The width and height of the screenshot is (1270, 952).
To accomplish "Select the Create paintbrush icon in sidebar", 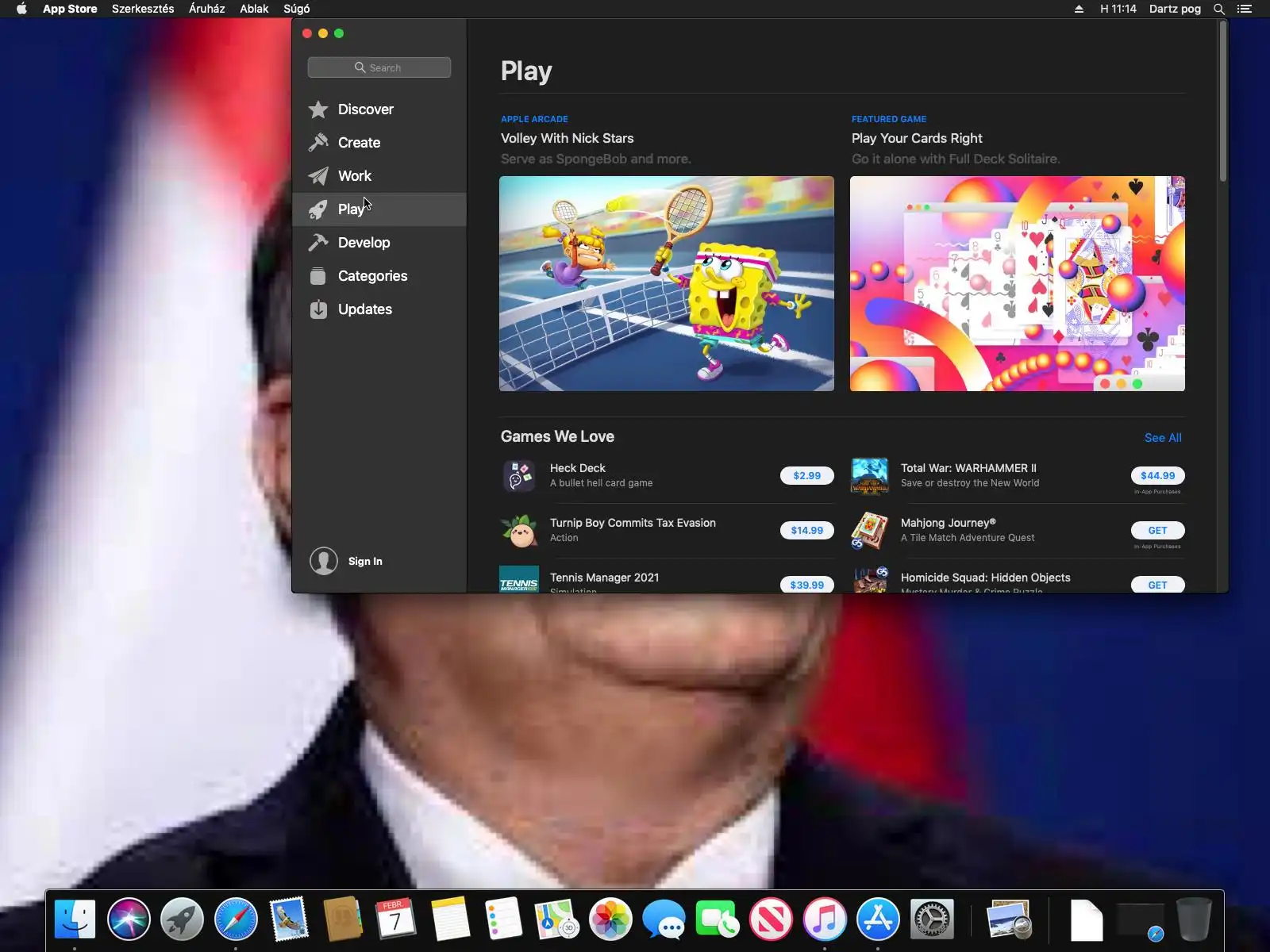I will point(318,143).
